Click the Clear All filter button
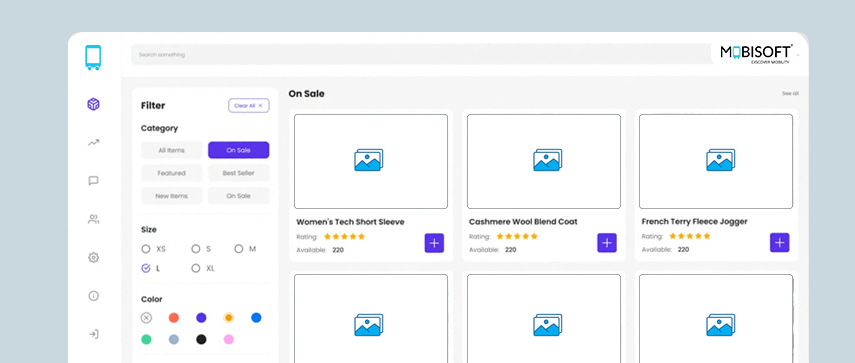Image resolution: width=855 pixels, height=363 pixels. tap(249, 106)
